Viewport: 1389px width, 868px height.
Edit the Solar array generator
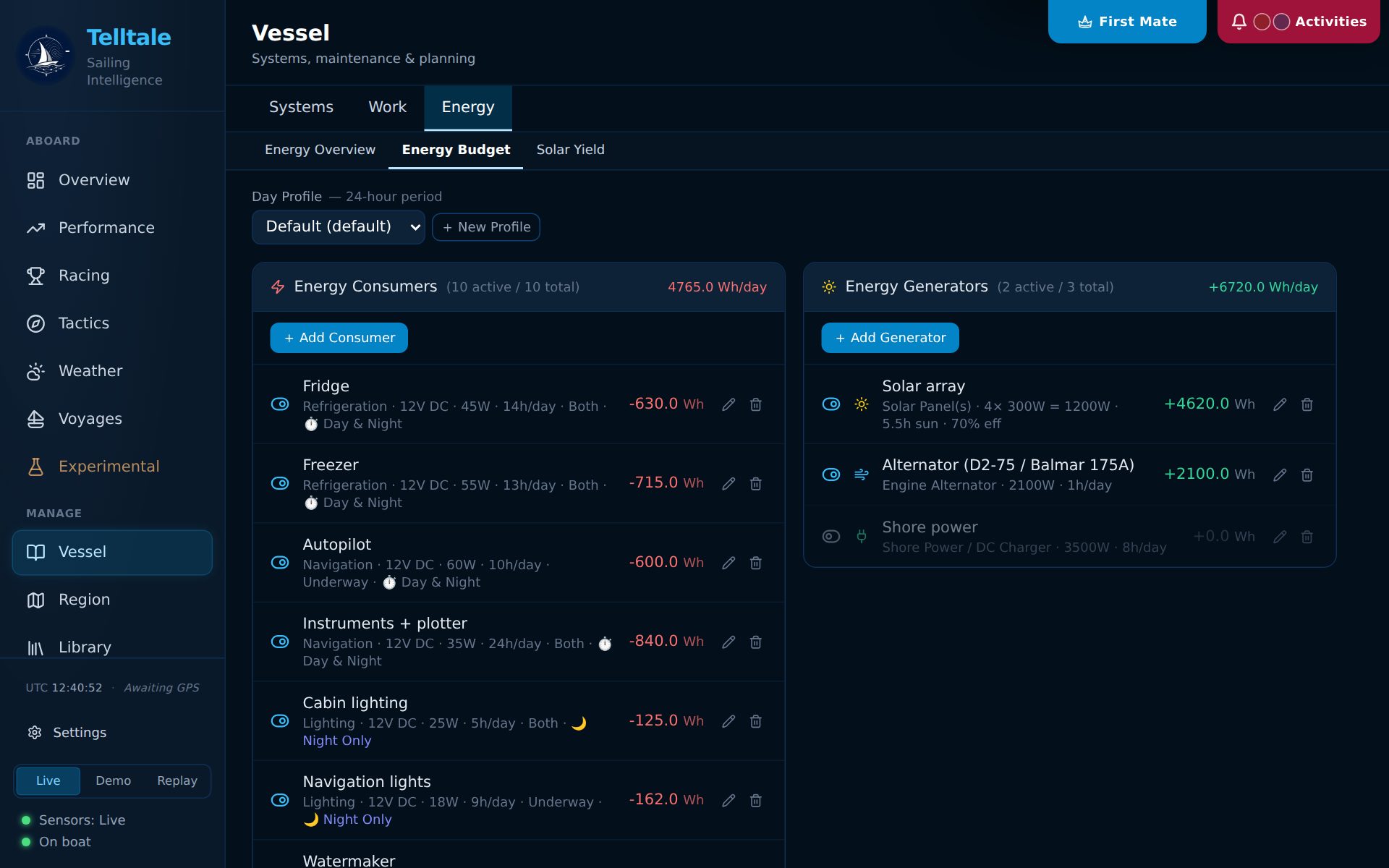coord(1280,404)
